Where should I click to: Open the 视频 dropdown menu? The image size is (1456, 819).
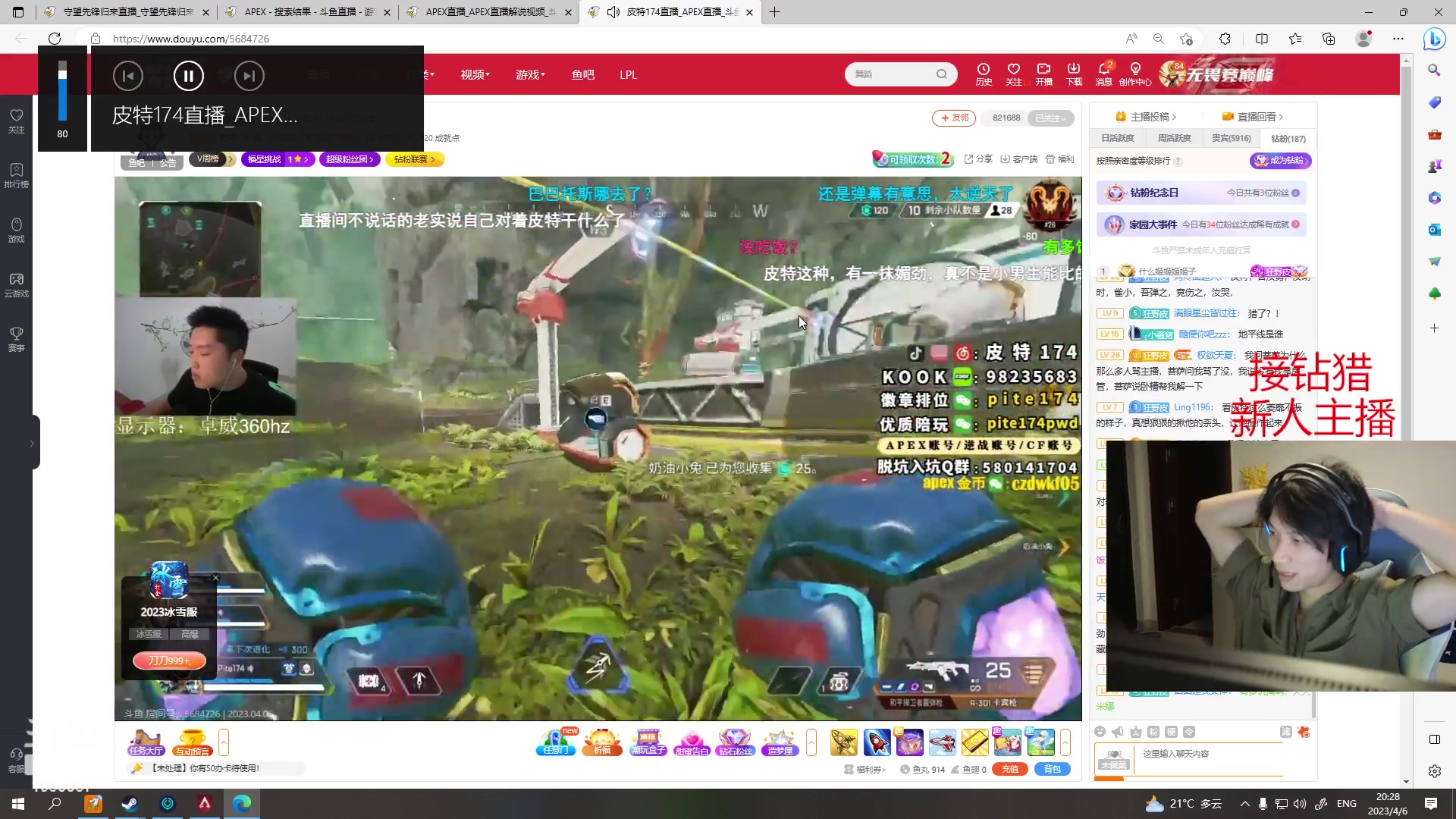click(x=475, y=74)
